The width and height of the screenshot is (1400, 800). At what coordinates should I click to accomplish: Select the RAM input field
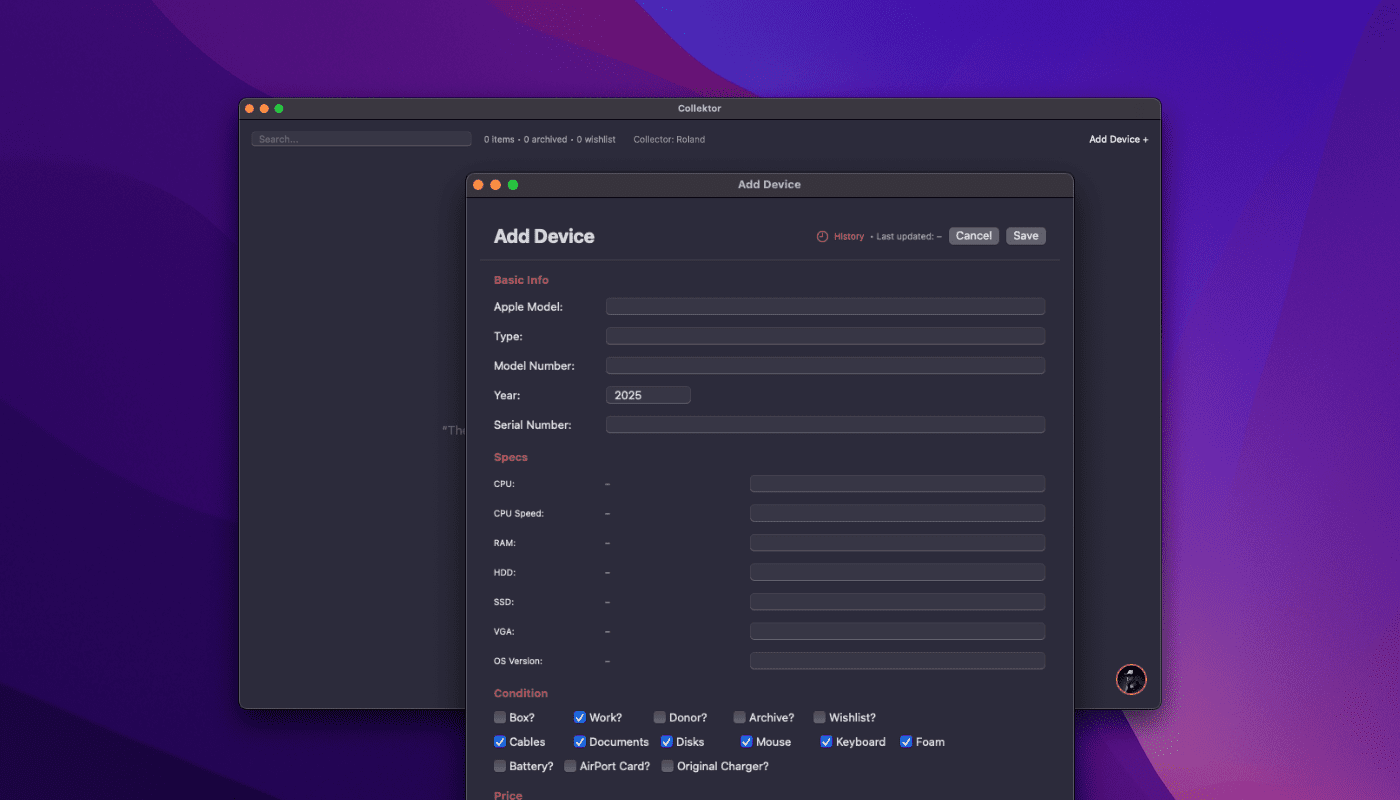[x=897, y=543]
